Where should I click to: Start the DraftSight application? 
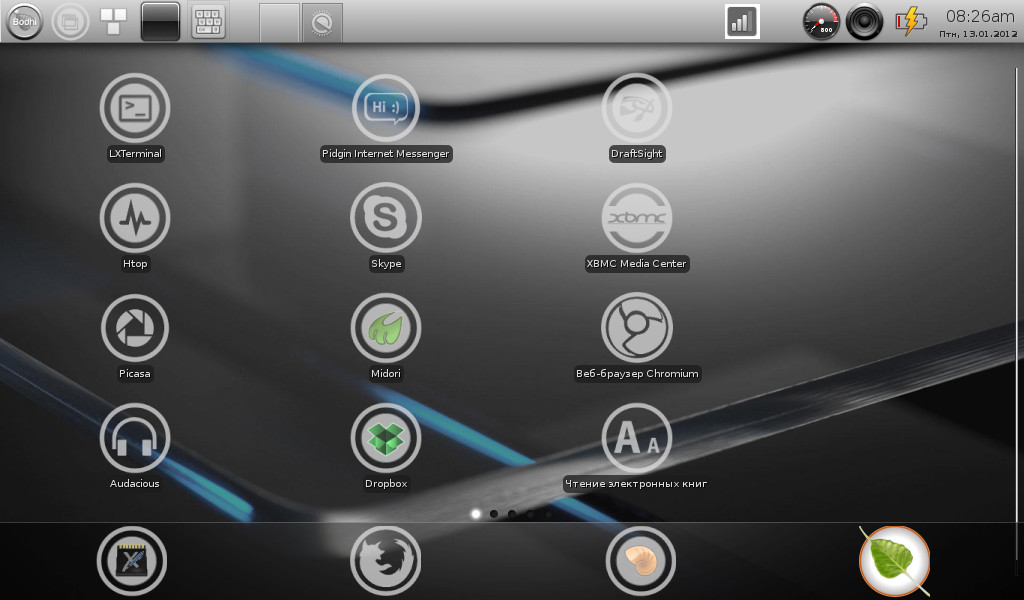pos(636,108)
